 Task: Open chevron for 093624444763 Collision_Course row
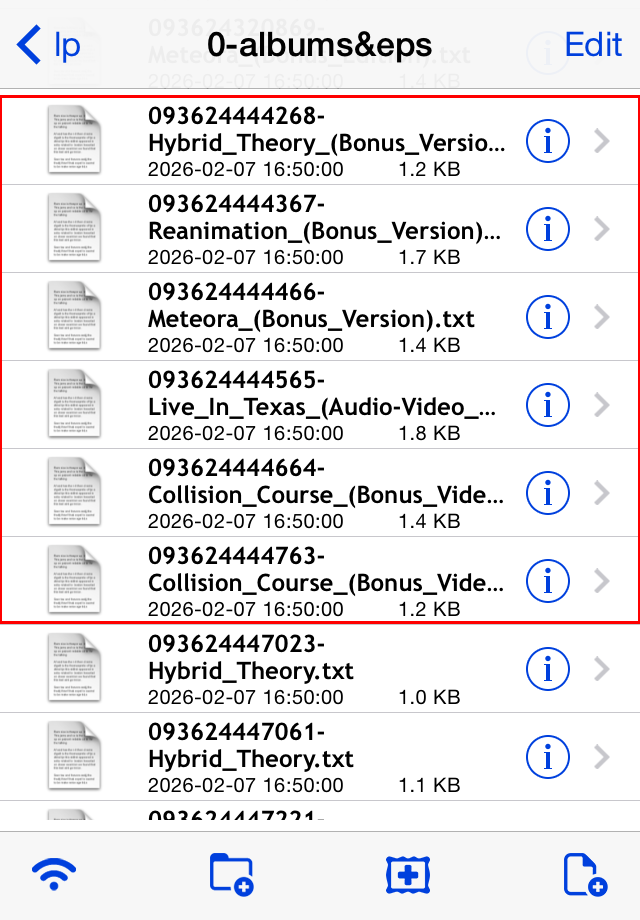tap(602, 581)
